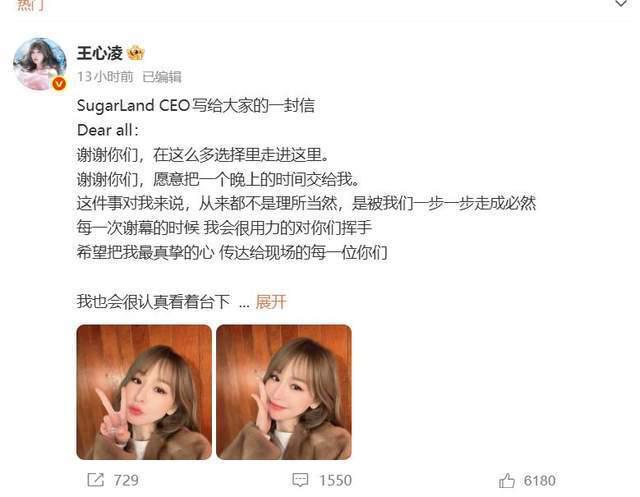The height and width of the screenshot is (497, 640).
Task: Open the 王心凌 username link
Action: pos(100,53)
